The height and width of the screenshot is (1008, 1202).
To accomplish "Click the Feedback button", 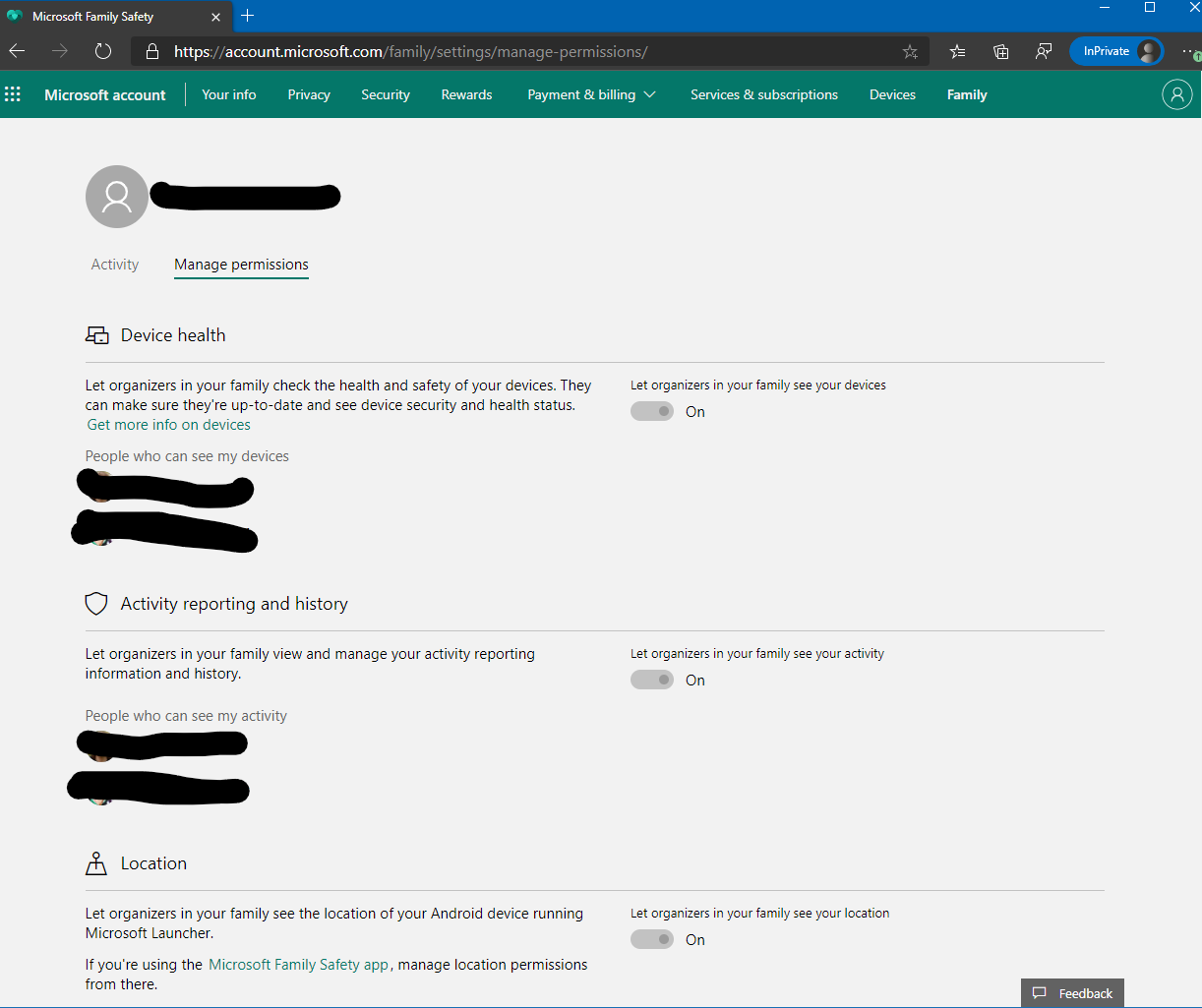I will point(1072,993).
